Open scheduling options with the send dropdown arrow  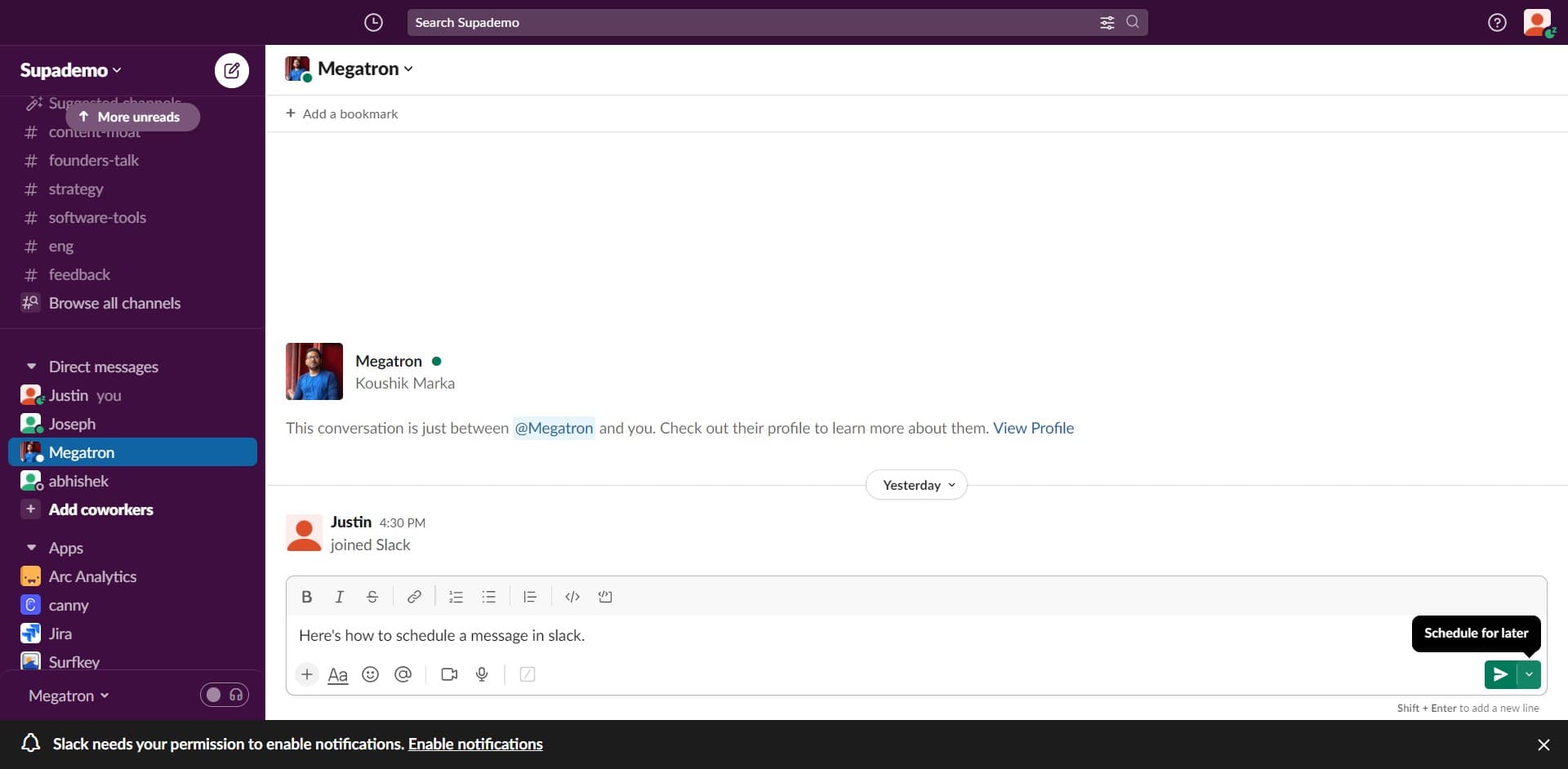click(x=1530, y=674)
